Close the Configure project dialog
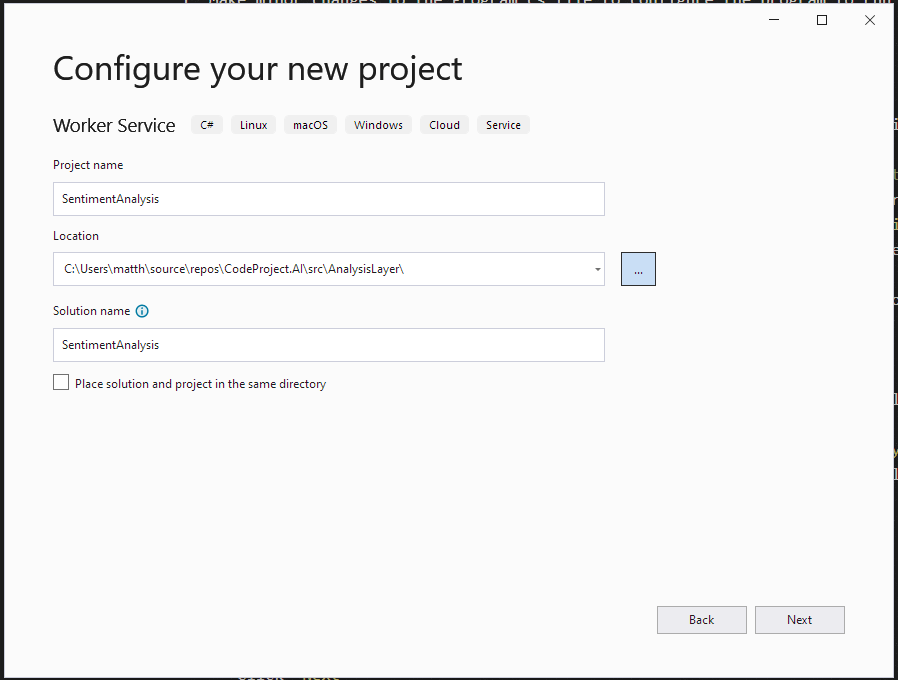898x680 pixels. pyautogui.click(x=869, y=20)
